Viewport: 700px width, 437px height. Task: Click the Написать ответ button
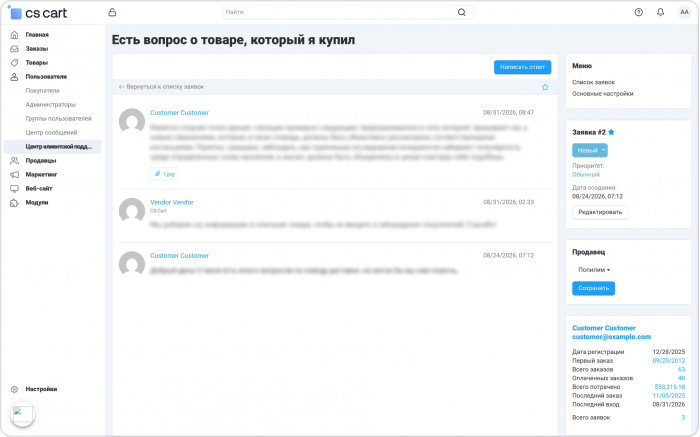(522, 67)
